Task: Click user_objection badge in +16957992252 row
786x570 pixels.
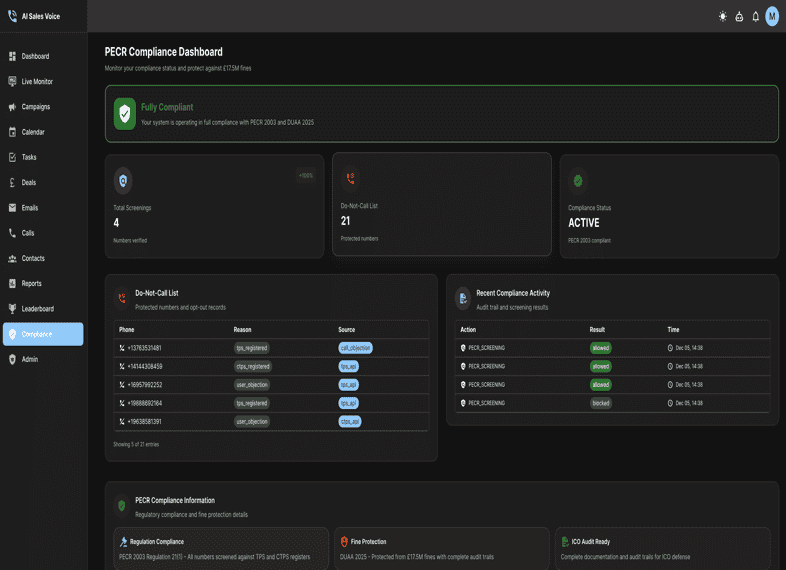Action: pos(252,385)
